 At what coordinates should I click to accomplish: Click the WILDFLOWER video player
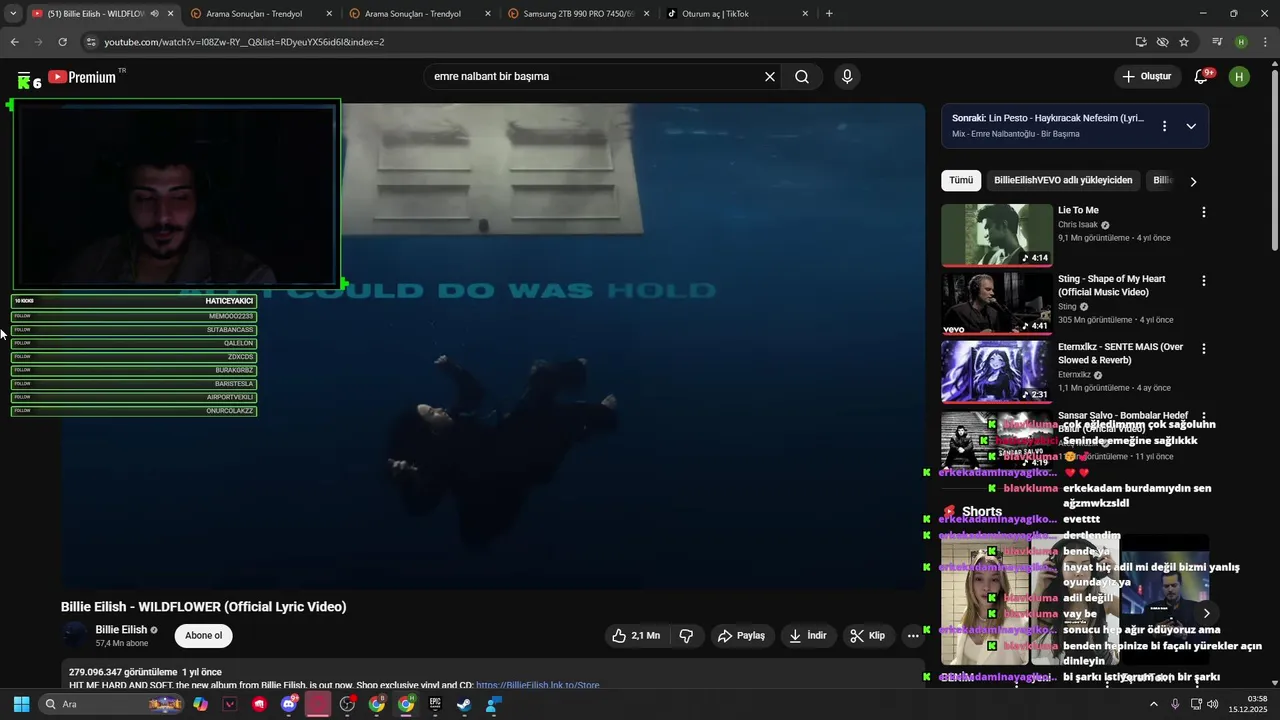tap(493, 346)
